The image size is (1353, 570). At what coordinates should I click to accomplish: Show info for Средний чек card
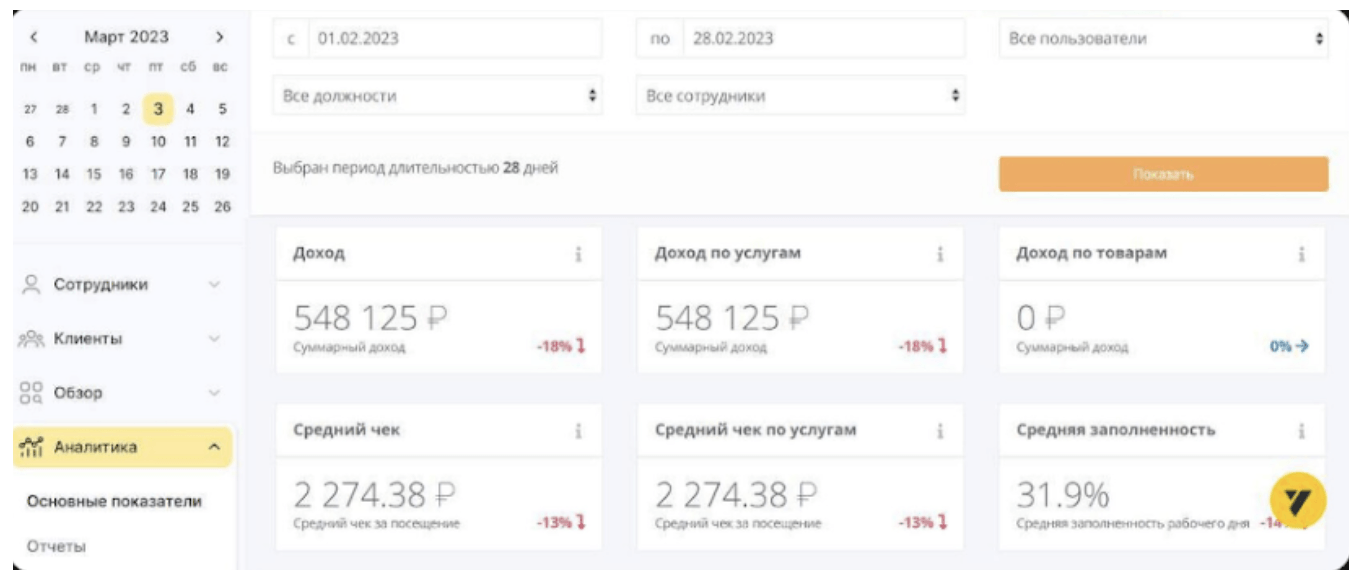pos(578,431)
